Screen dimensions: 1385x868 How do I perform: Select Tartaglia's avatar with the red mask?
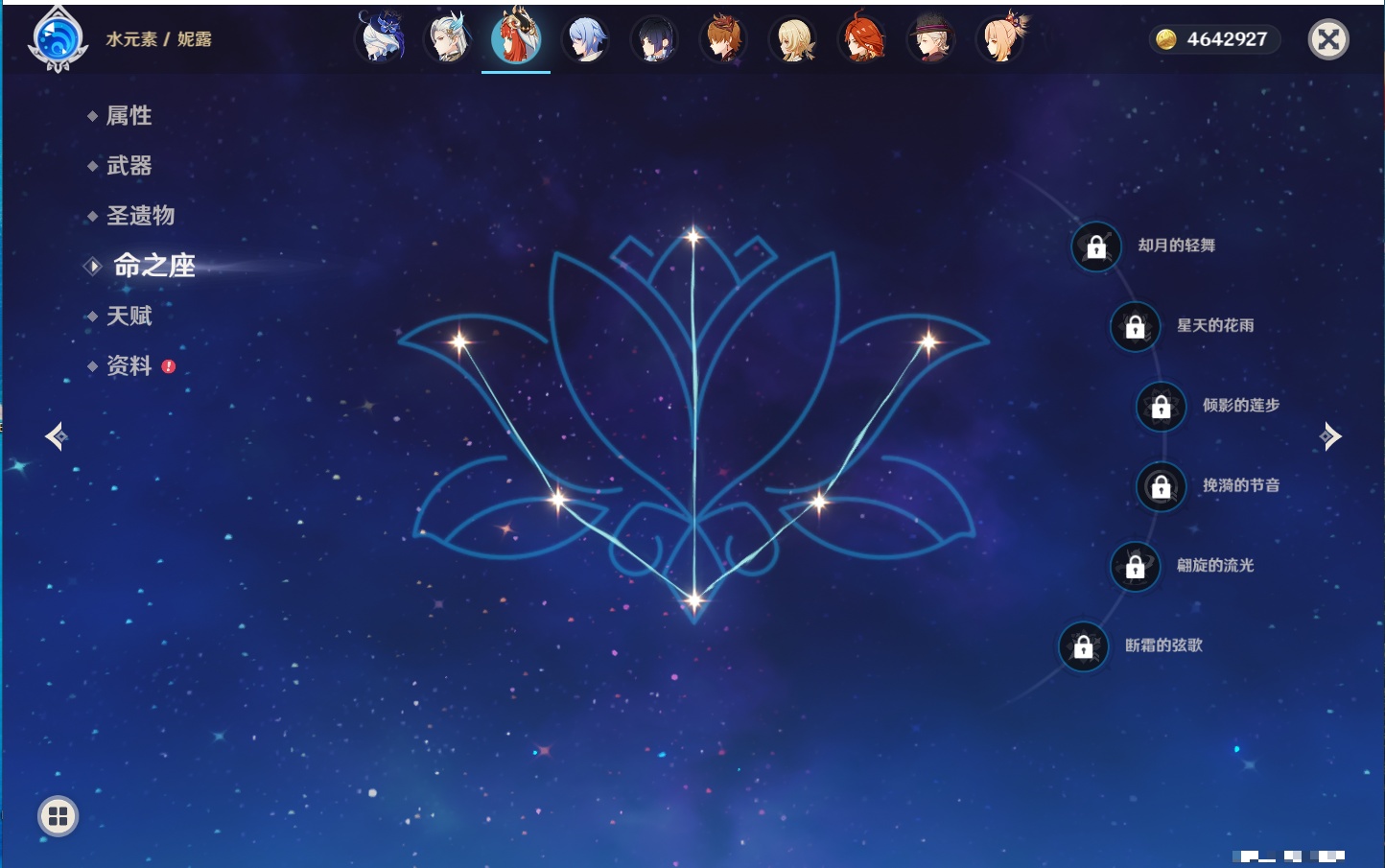point(724,39)
